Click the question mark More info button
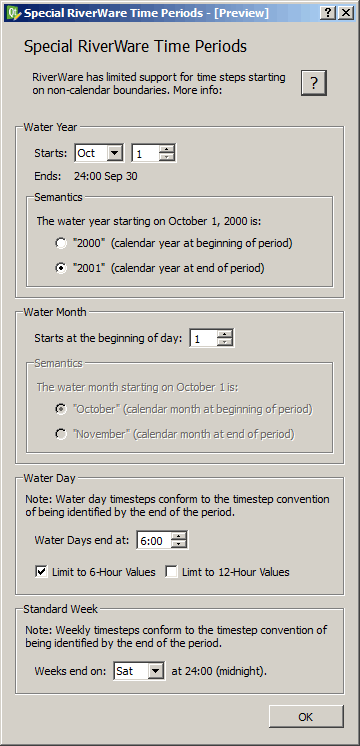Image resolution: width=360 pixels, height=746 pixels. [x=313, y=83]
